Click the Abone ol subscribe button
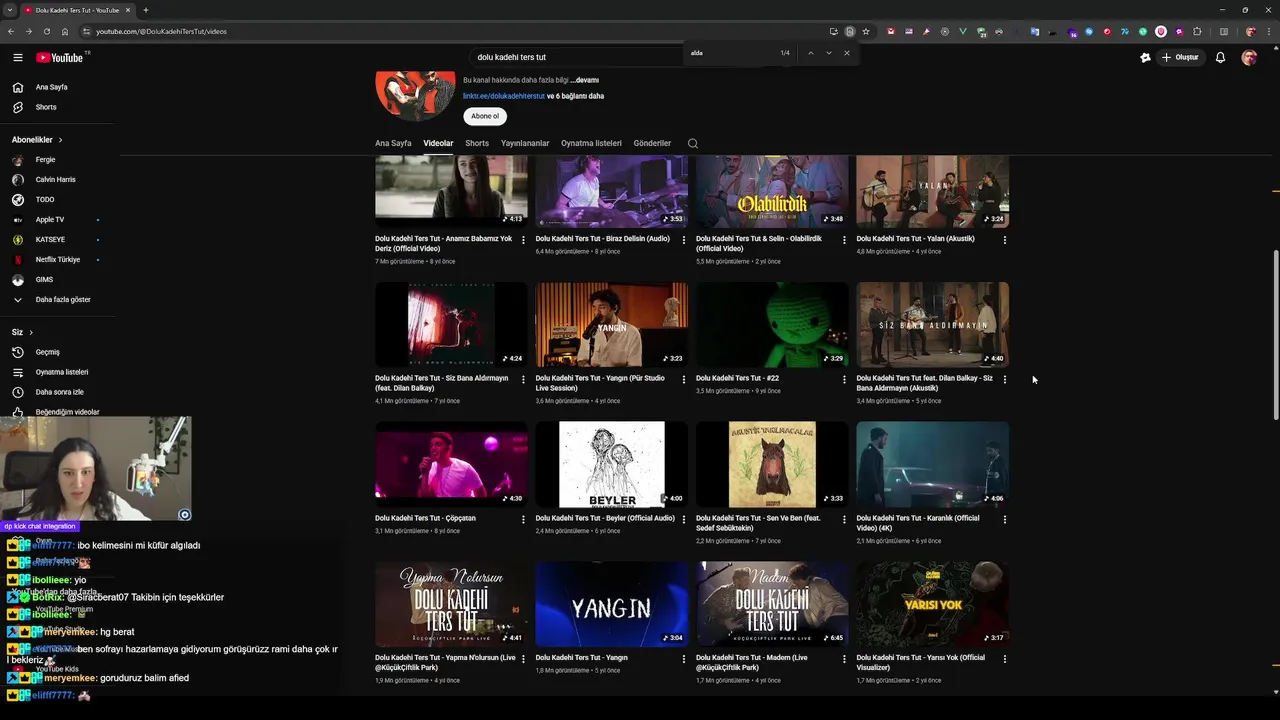The width and height of the screenshot is (1280, 720). click(x=485, y=116)
